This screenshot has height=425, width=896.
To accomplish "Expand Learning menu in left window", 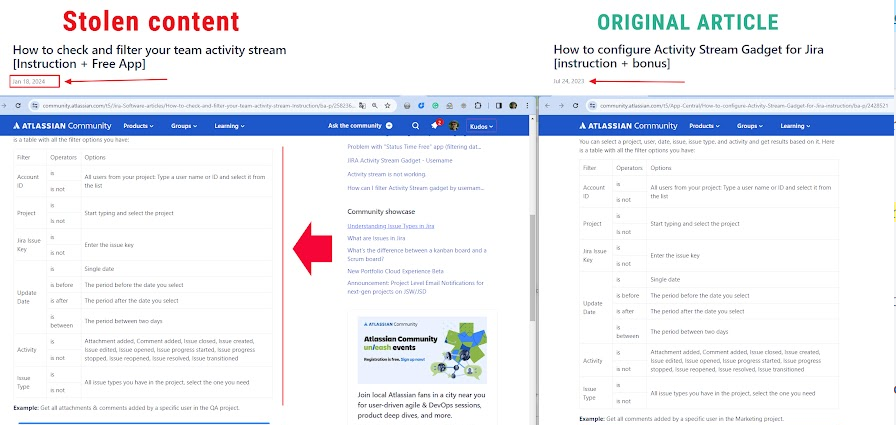I will click(230, 126).
